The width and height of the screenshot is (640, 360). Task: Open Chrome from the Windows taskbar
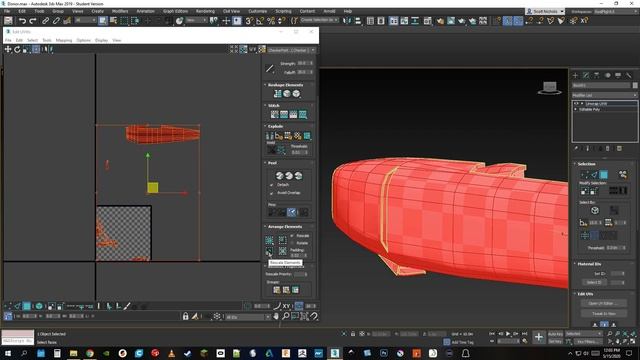coord(90,353)
